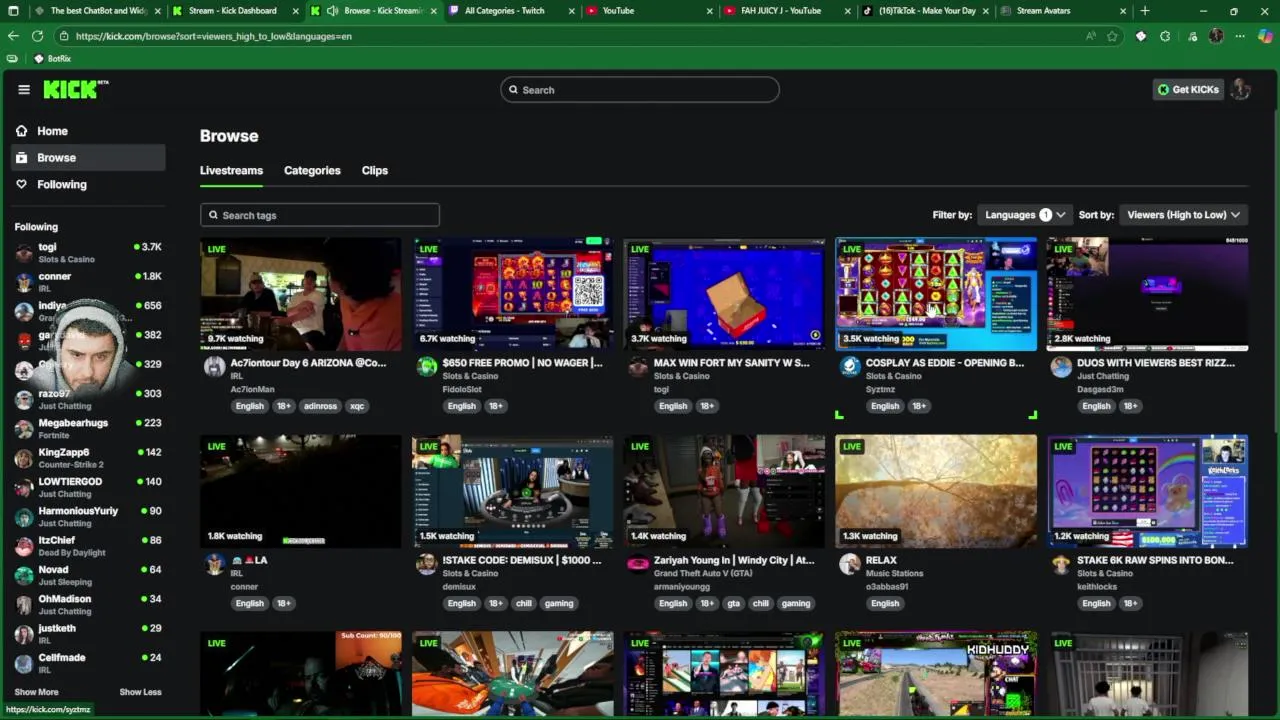Click ItzChief avatar in Following list

[x=24, y=546]
